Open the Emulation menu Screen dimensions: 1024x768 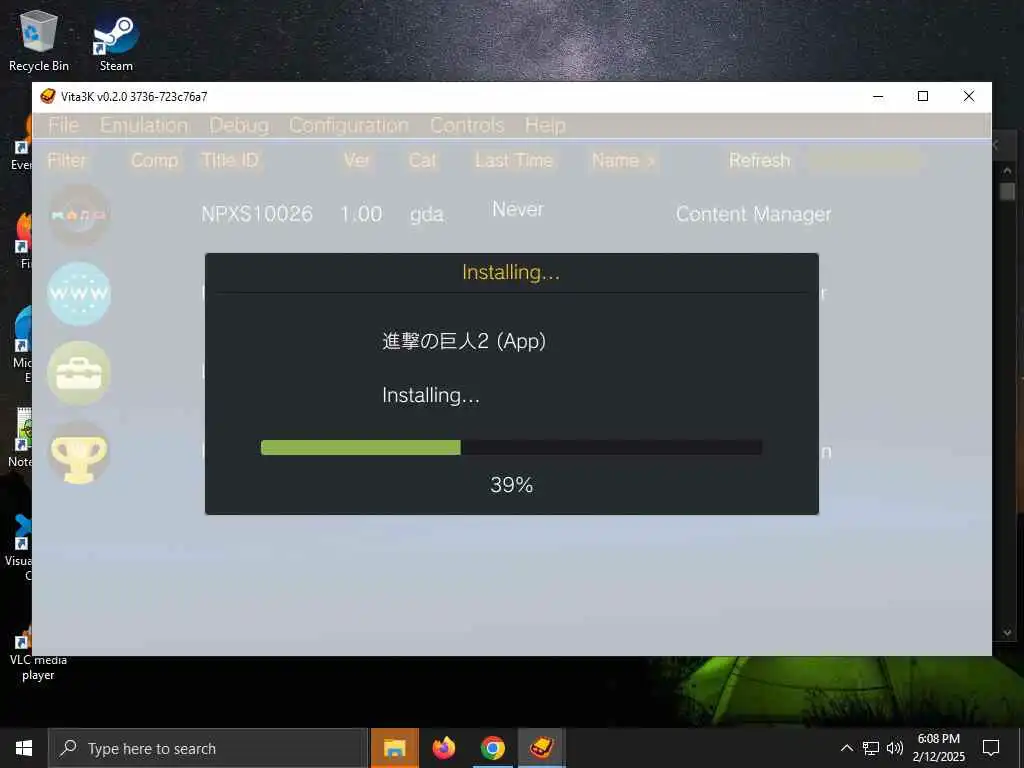pos(144,125)
